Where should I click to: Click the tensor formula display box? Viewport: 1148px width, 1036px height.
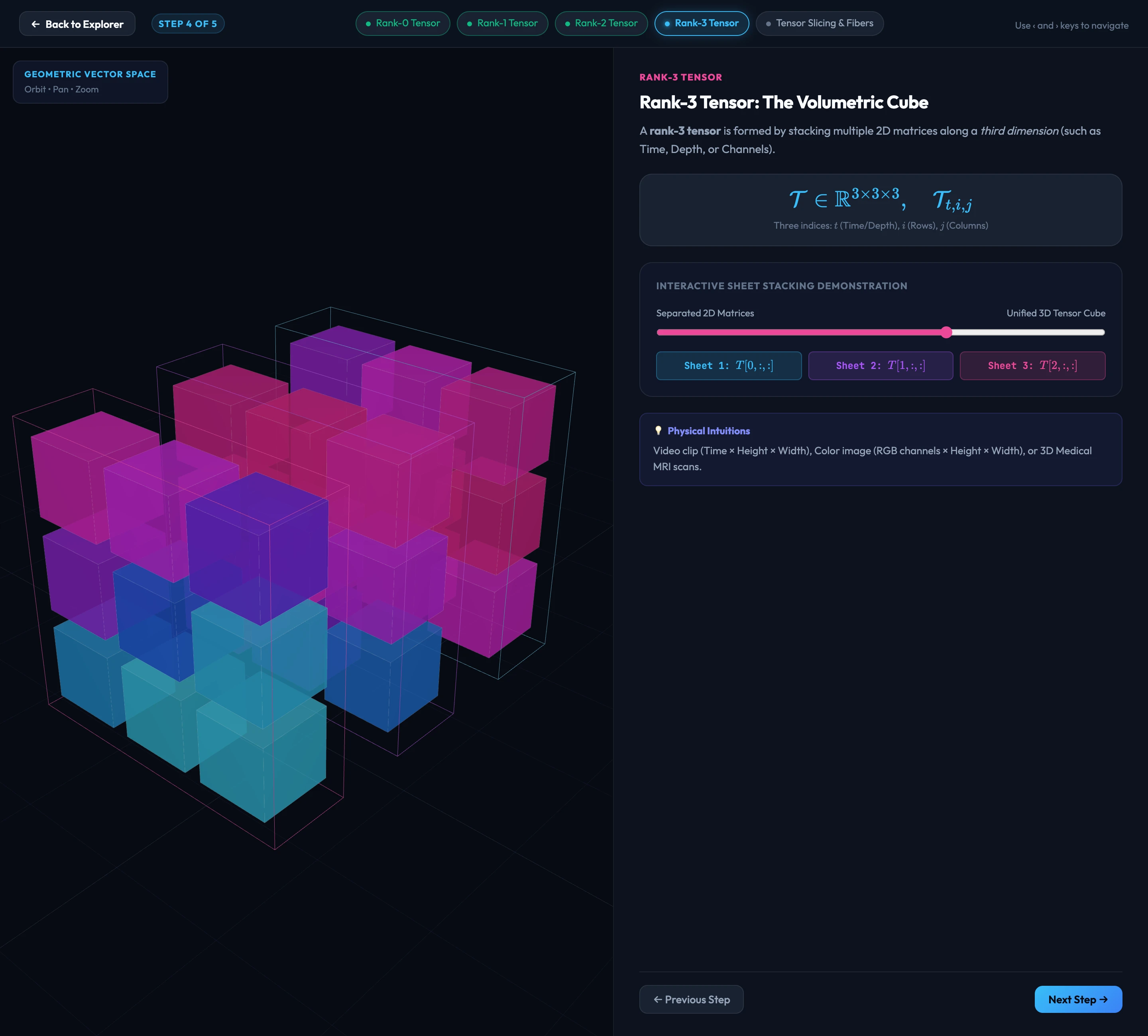[881, 210]
